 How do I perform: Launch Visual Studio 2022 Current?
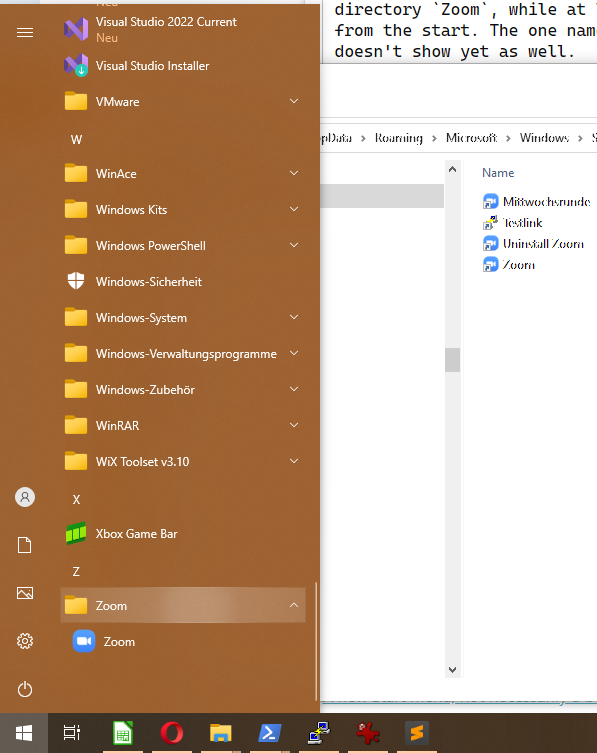(183, 29)
